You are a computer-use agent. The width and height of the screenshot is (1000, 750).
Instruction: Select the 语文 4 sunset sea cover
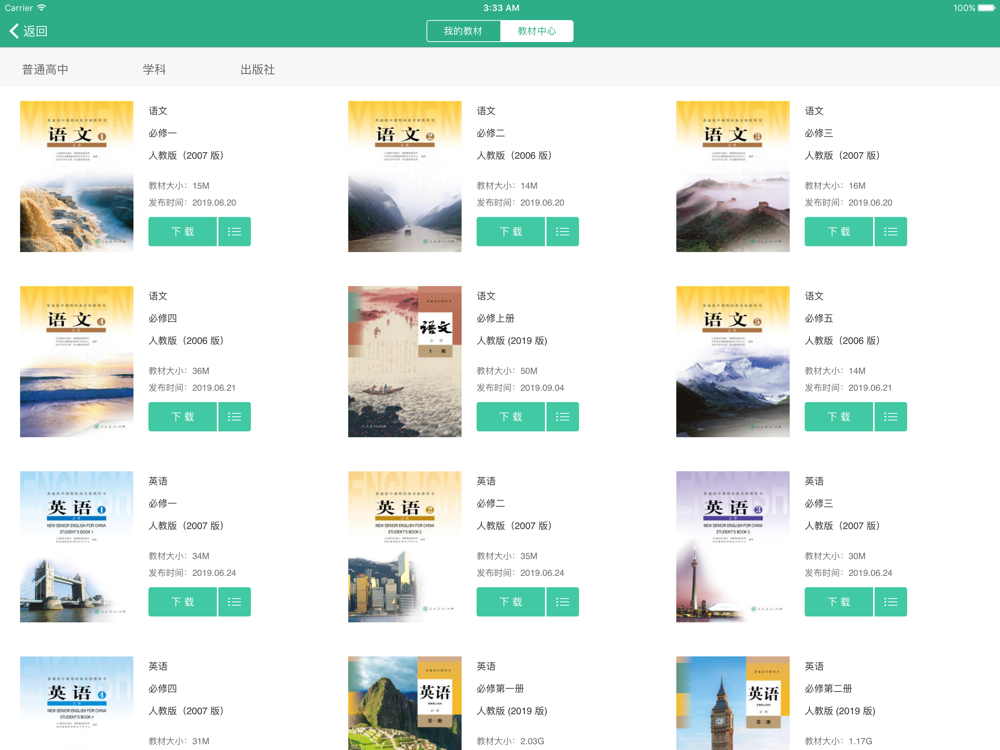pyautogui.click(x=77, y=361)
